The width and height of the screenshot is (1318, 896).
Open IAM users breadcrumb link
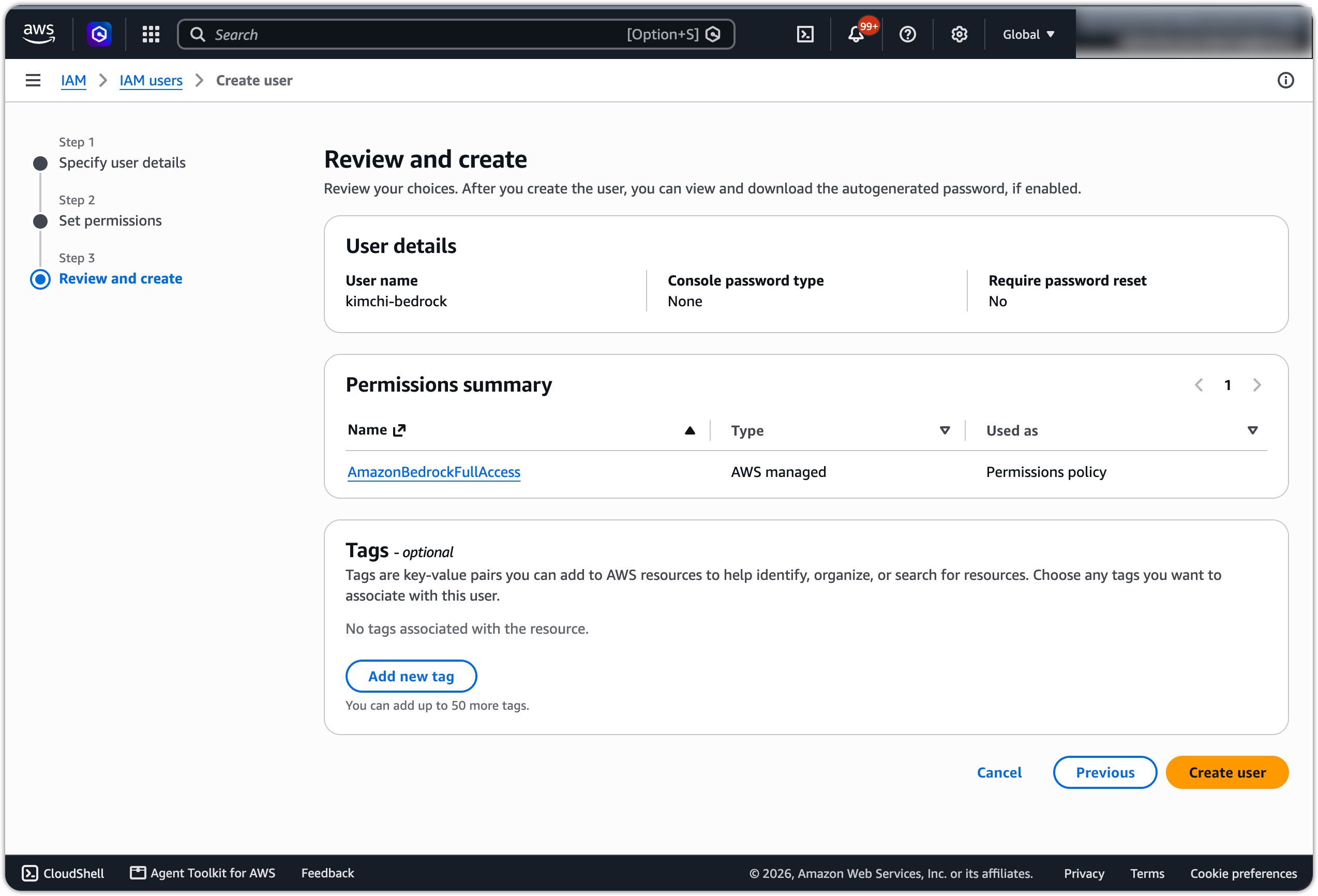pos(151,81)
